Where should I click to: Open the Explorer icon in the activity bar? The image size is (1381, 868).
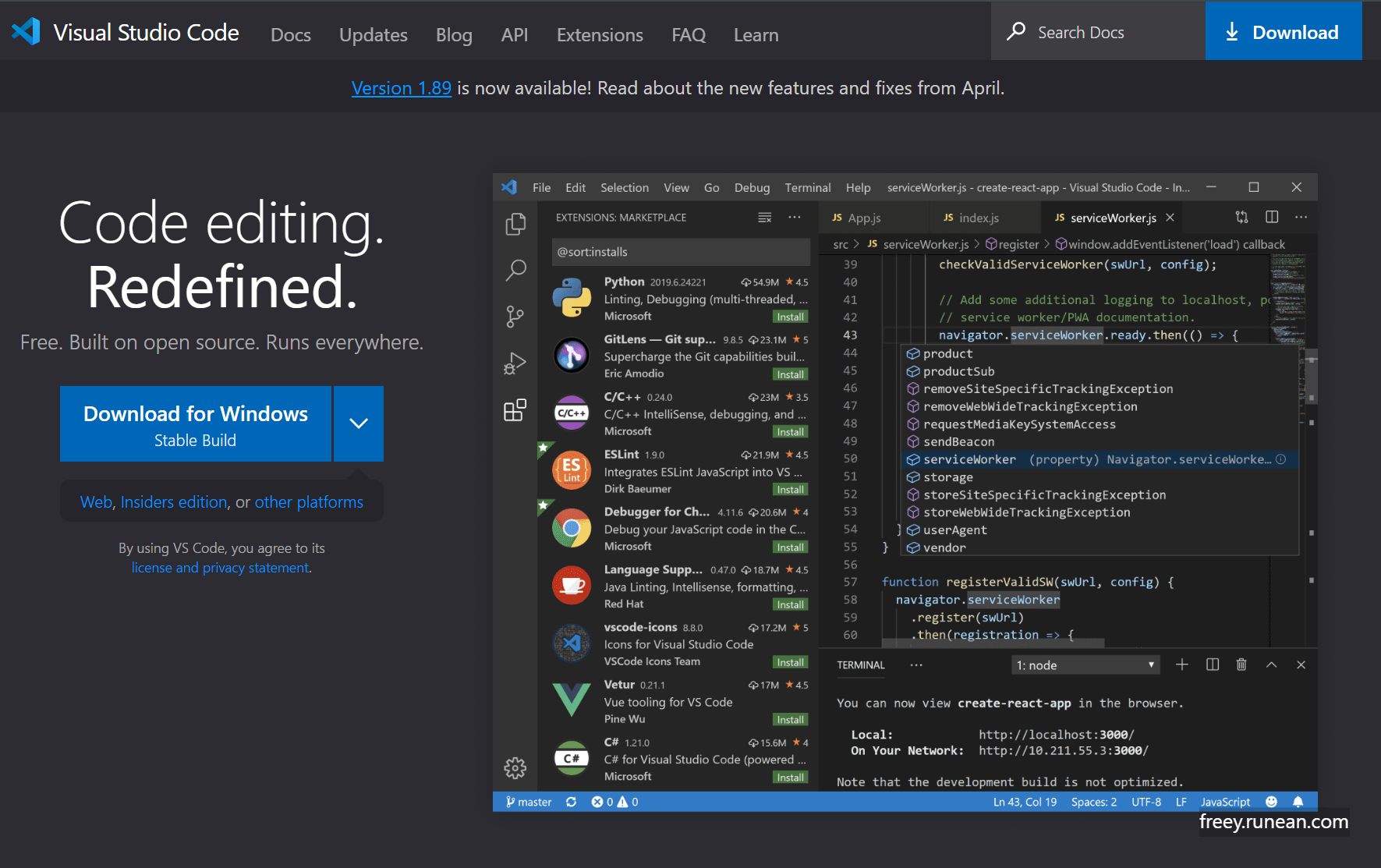(x=515, y=223)
